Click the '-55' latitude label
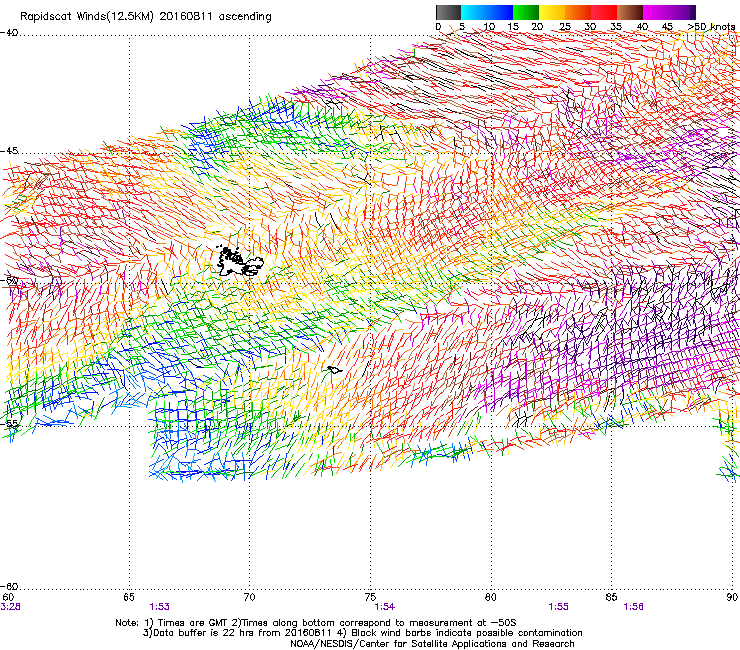The height and width of the screenshot is (650, 740). (x=9, y=423)
